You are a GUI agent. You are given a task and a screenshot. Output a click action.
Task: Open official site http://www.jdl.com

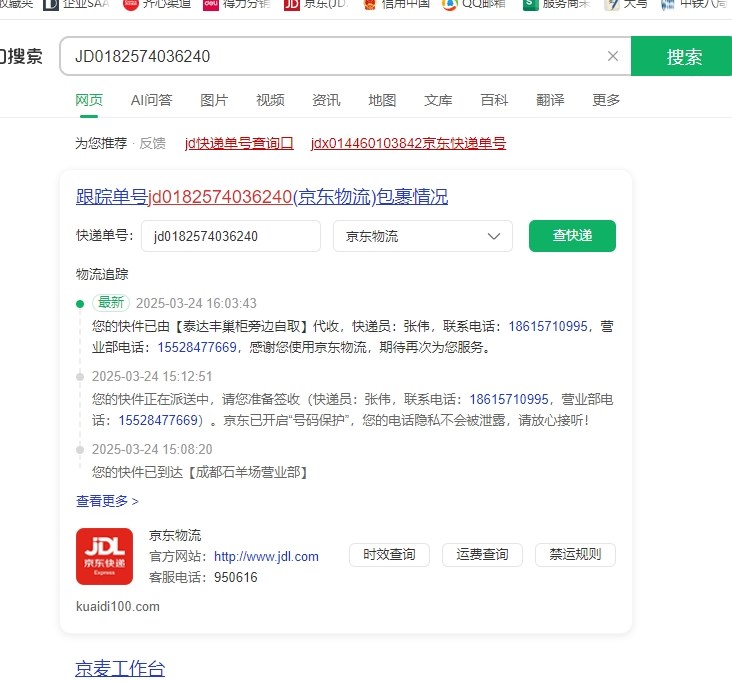pos(266,556)
